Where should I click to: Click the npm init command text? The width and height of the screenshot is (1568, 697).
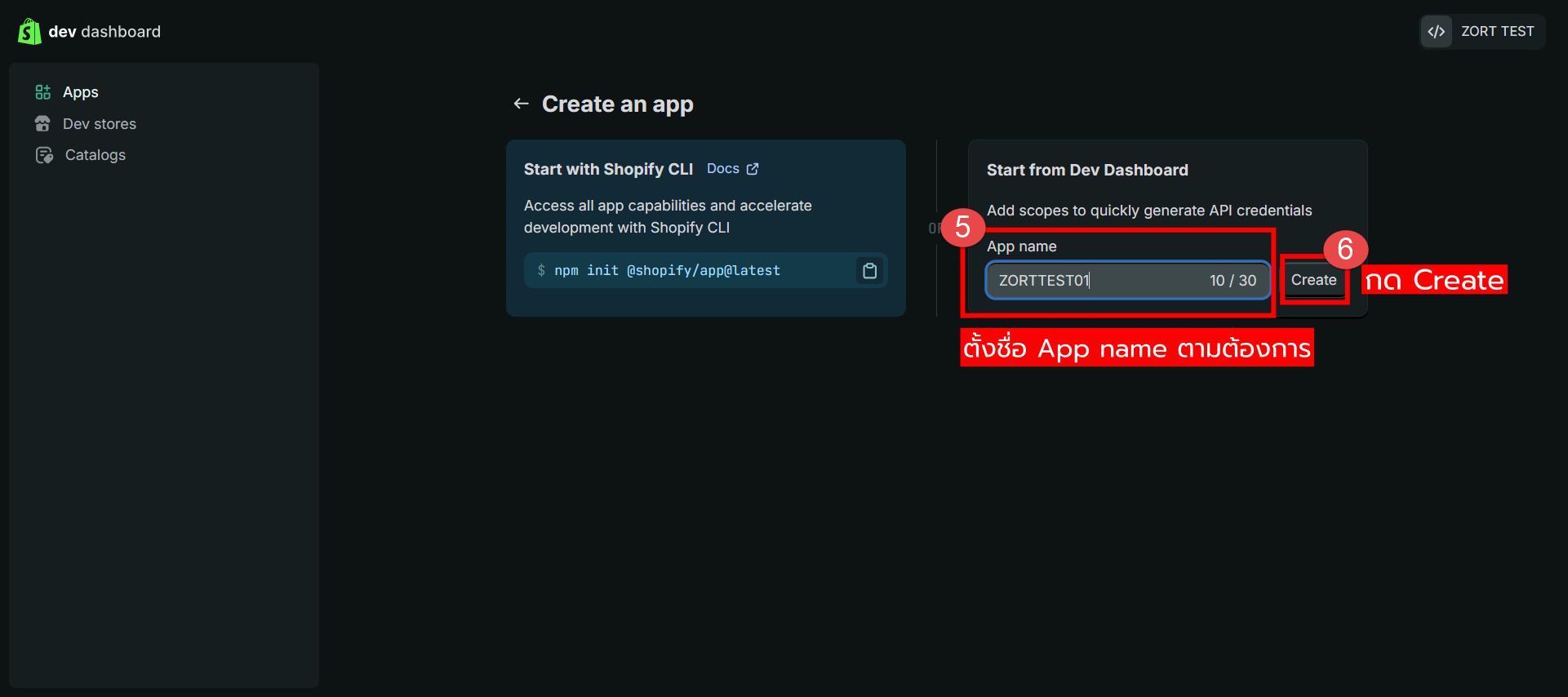(x=667, y=271)
